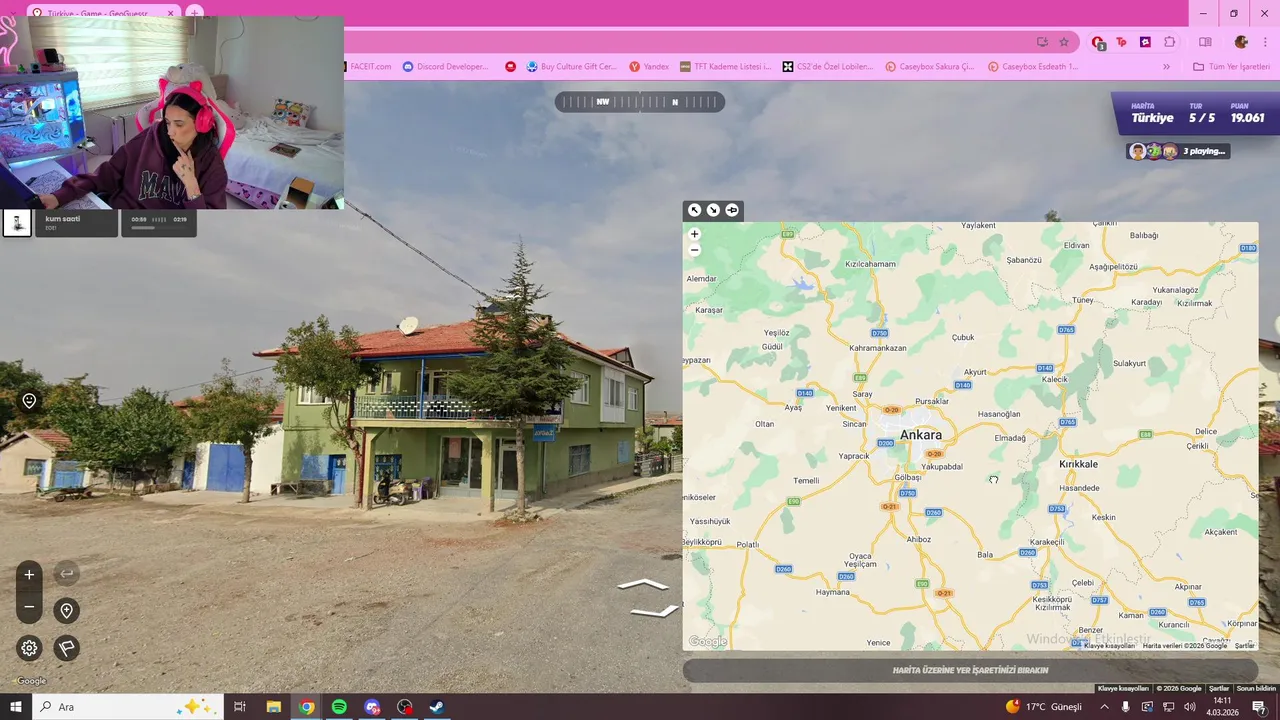Open Caseybox Sakura bookmark
Screen dimensions: 1280x720
pyautogui.click(x=930, y=67)
